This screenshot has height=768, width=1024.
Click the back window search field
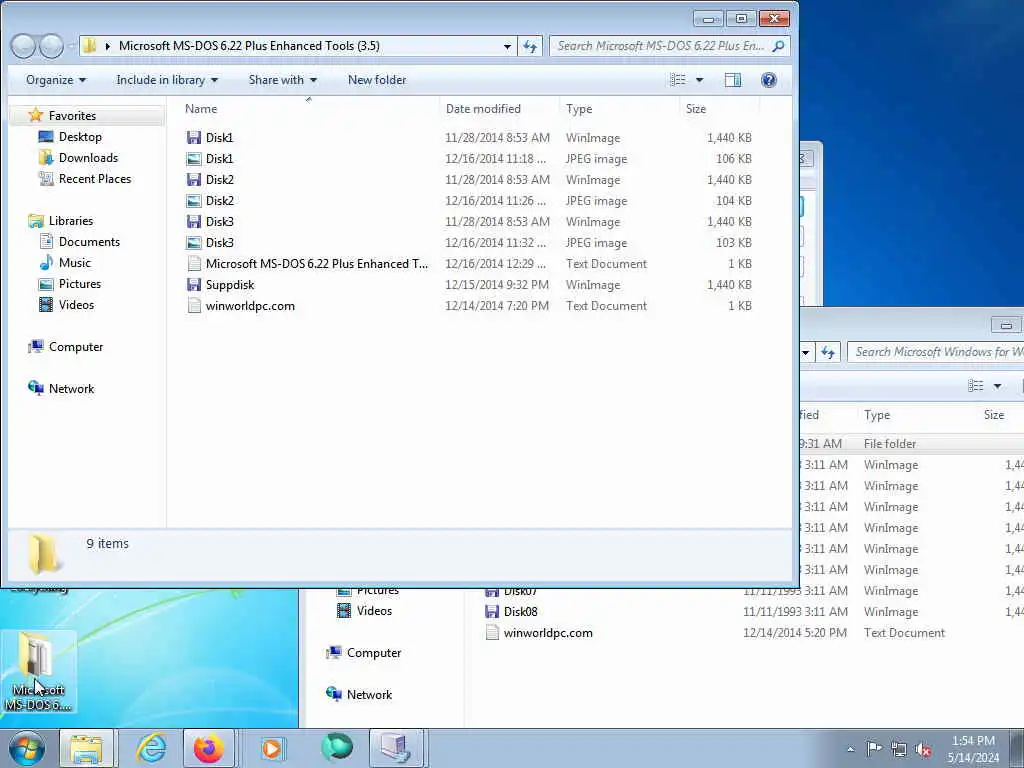click(x=936, y=352)
